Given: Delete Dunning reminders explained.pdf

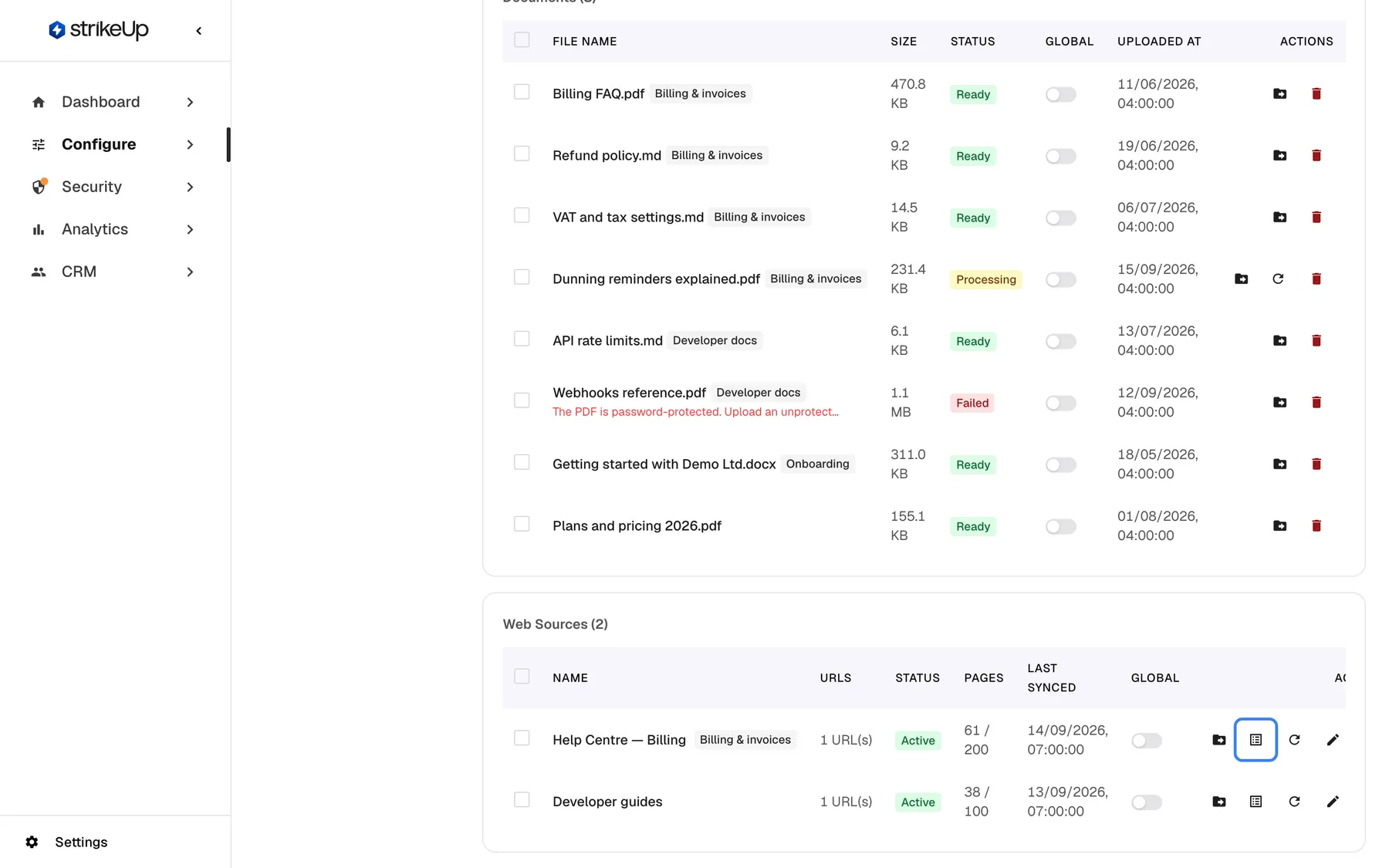Looking at the screenshot, I should [1316, 279].
